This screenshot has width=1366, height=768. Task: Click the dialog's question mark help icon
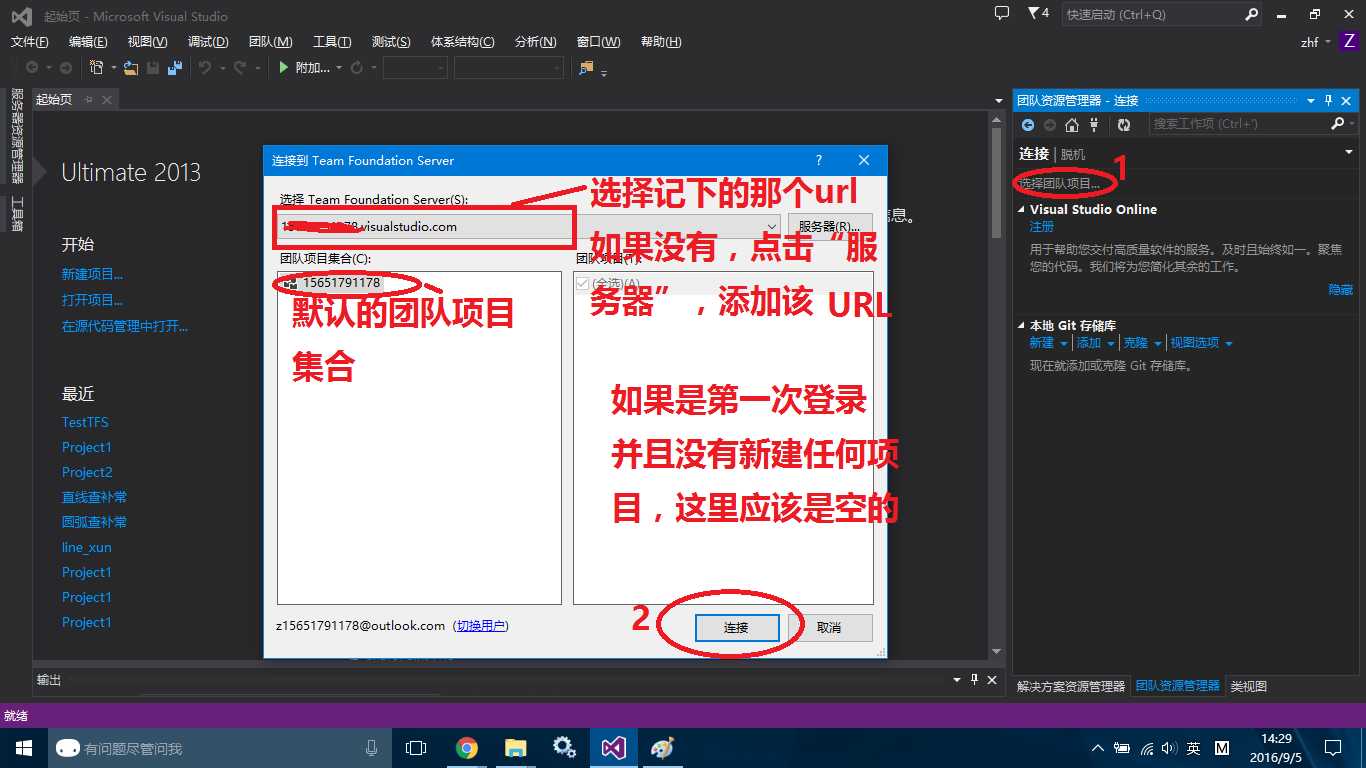(818, 160)
